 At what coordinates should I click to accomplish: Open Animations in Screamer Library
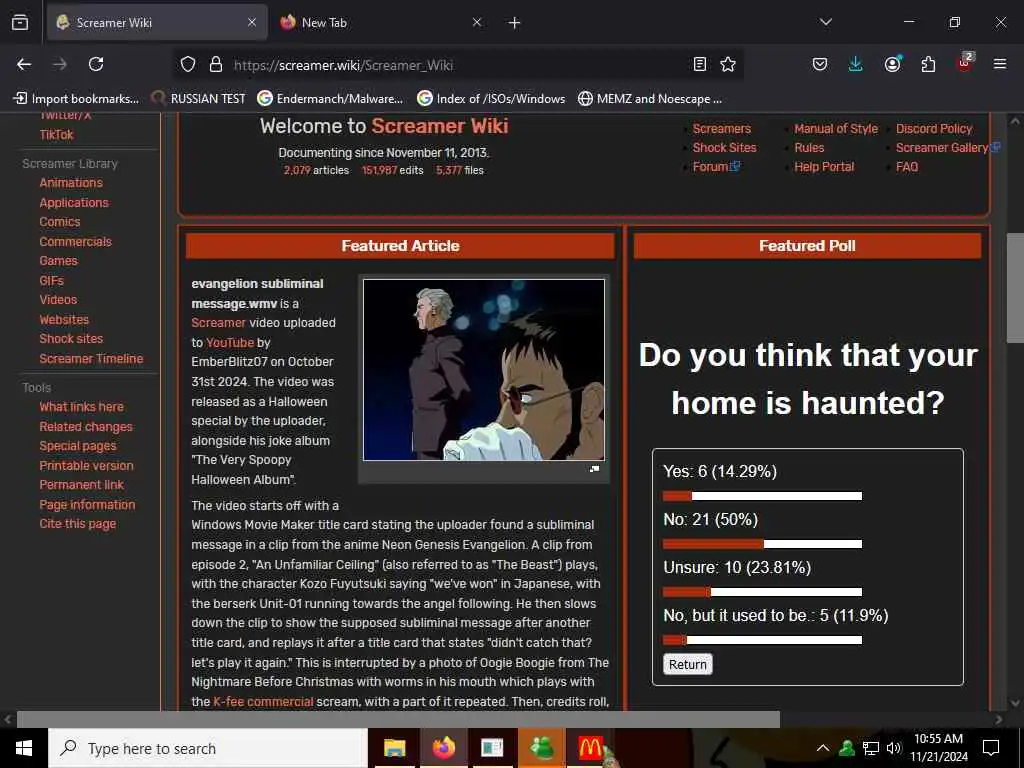coord(71,183)
